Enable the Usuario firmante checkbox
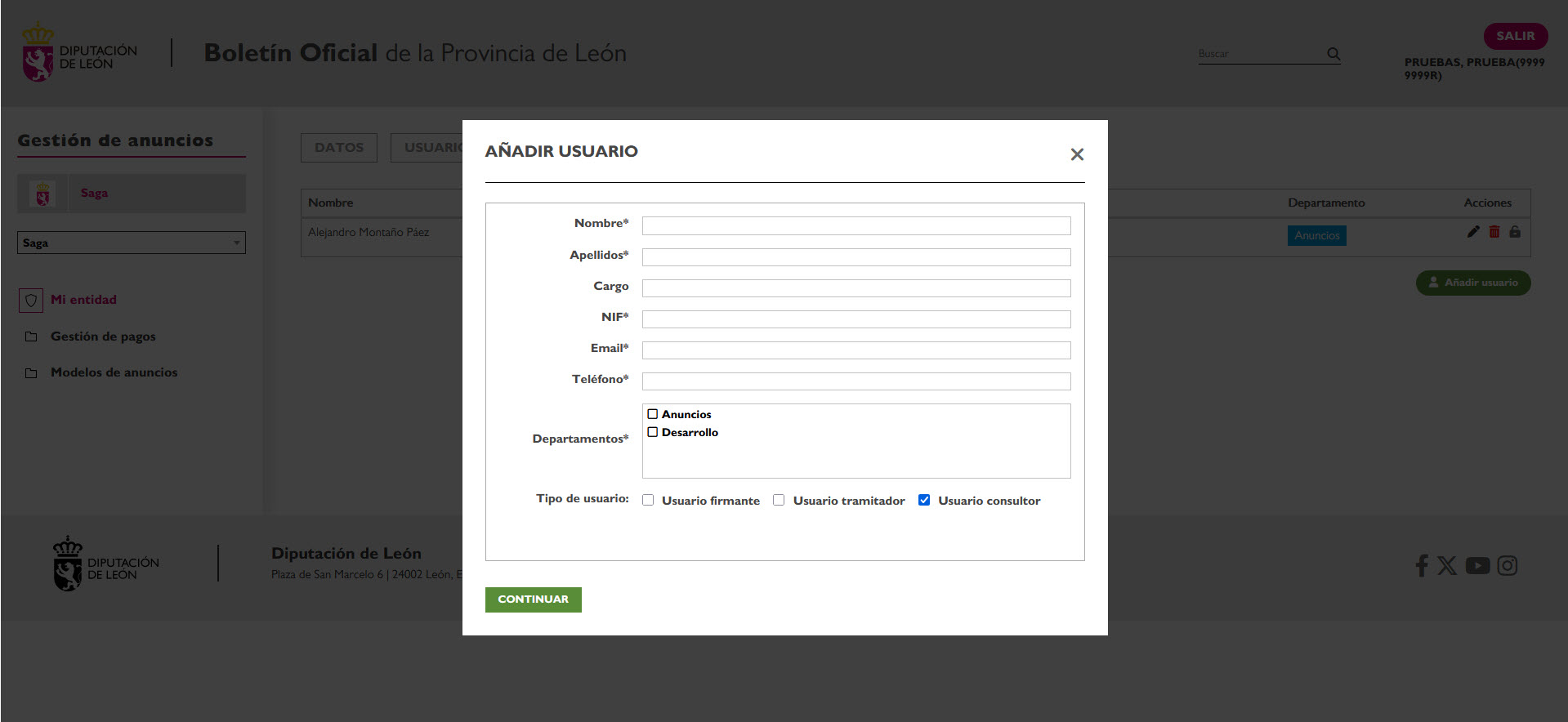Screen dimensions: 1568x722 (x=648, y=500)
